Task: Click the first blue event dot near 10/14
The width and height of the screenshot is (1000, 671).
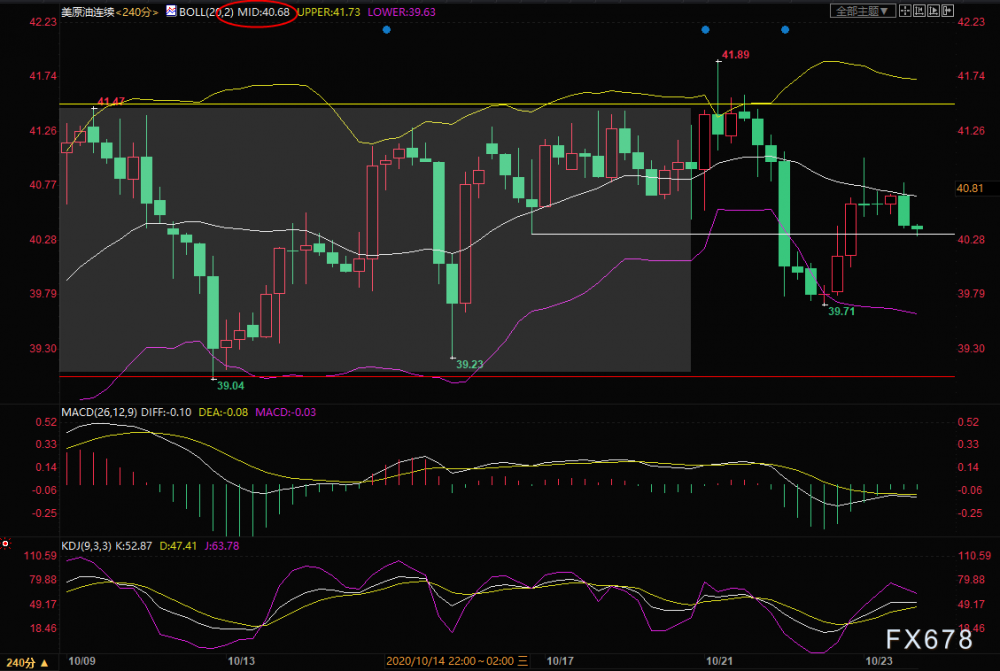Action: pos(386,30)
